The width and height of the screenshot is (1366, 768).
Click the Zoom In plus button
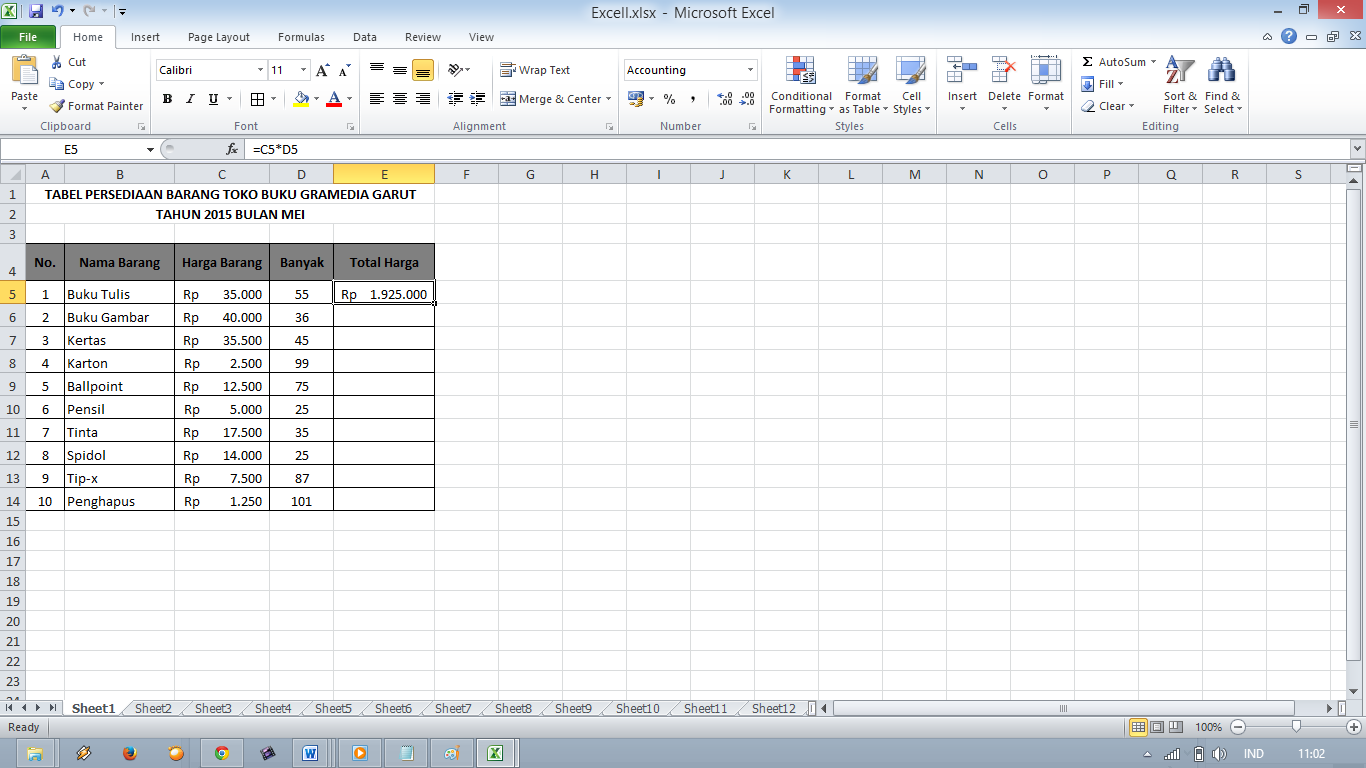[x=1353, y=727]
